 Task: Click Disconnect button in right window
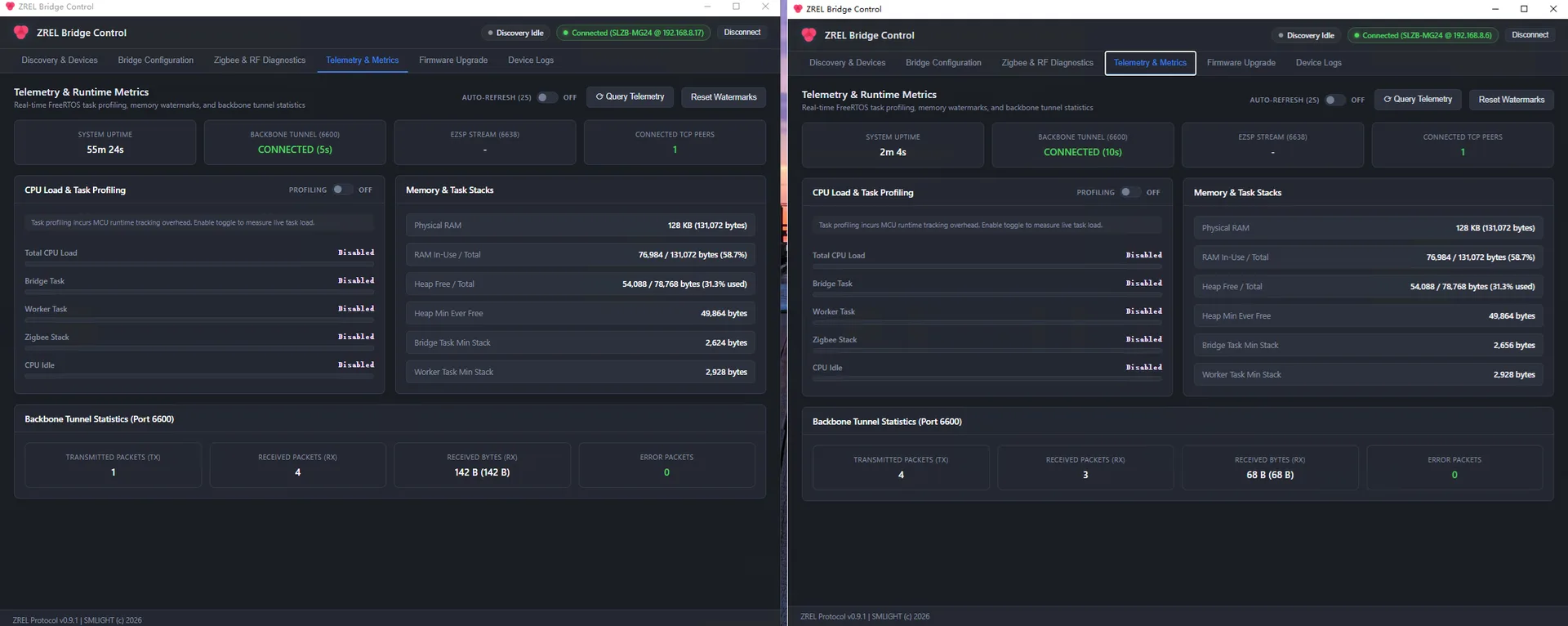tap(1530, 35)
